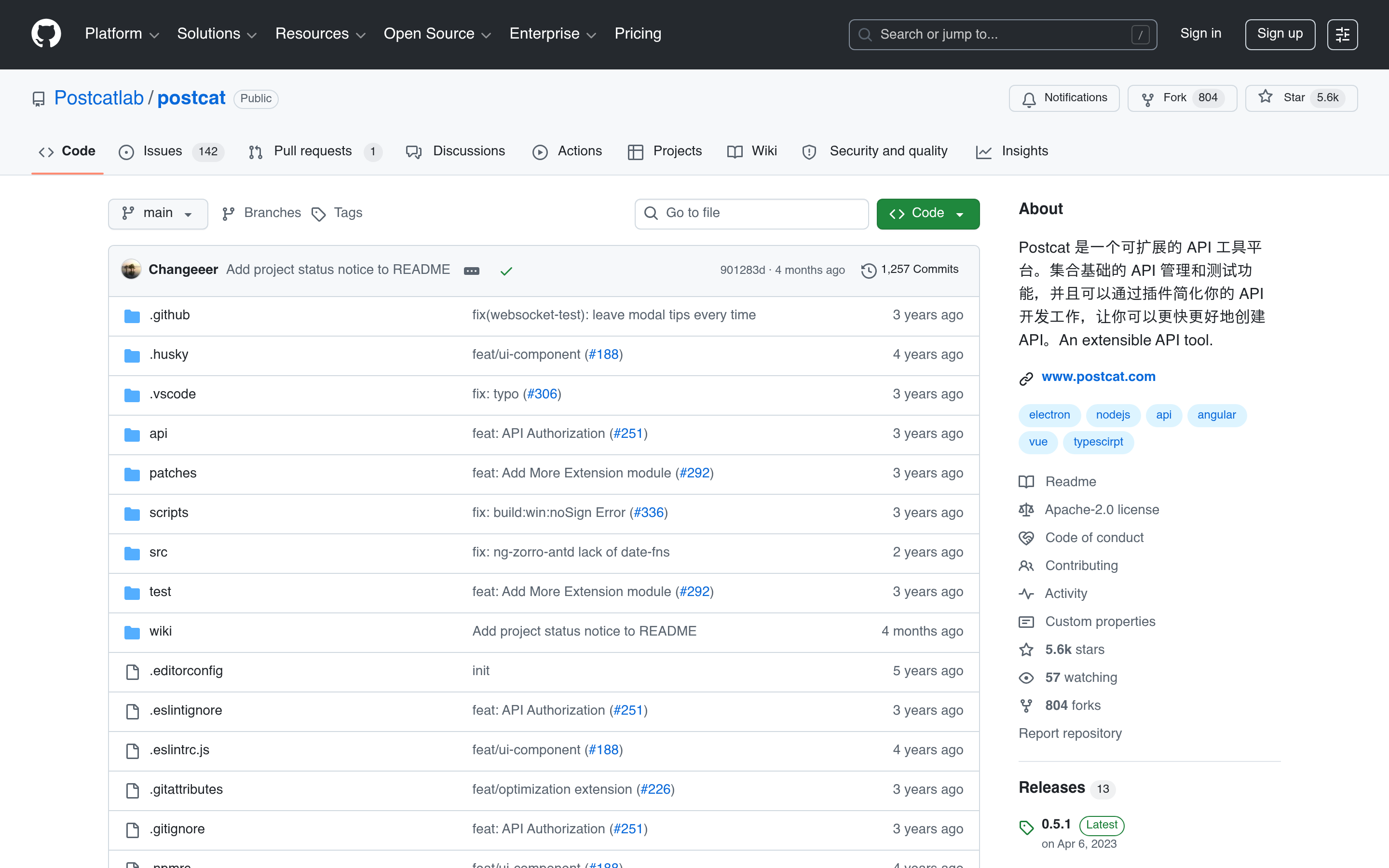Click the GitHub logo icon
This screenshot has width=1389, height=868.
coord(46,34)
